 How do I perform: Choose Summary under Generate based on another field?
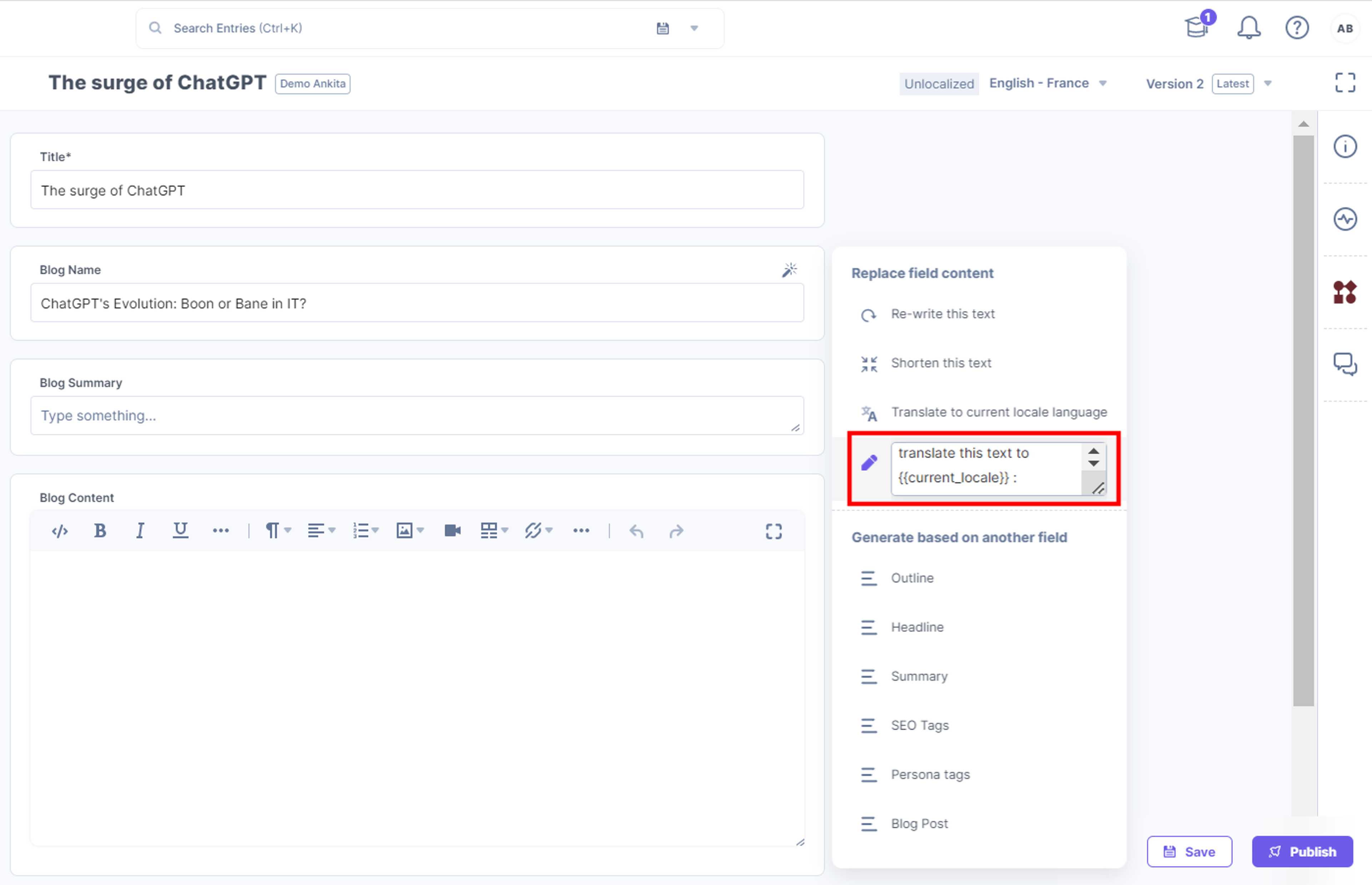point(919,676)
